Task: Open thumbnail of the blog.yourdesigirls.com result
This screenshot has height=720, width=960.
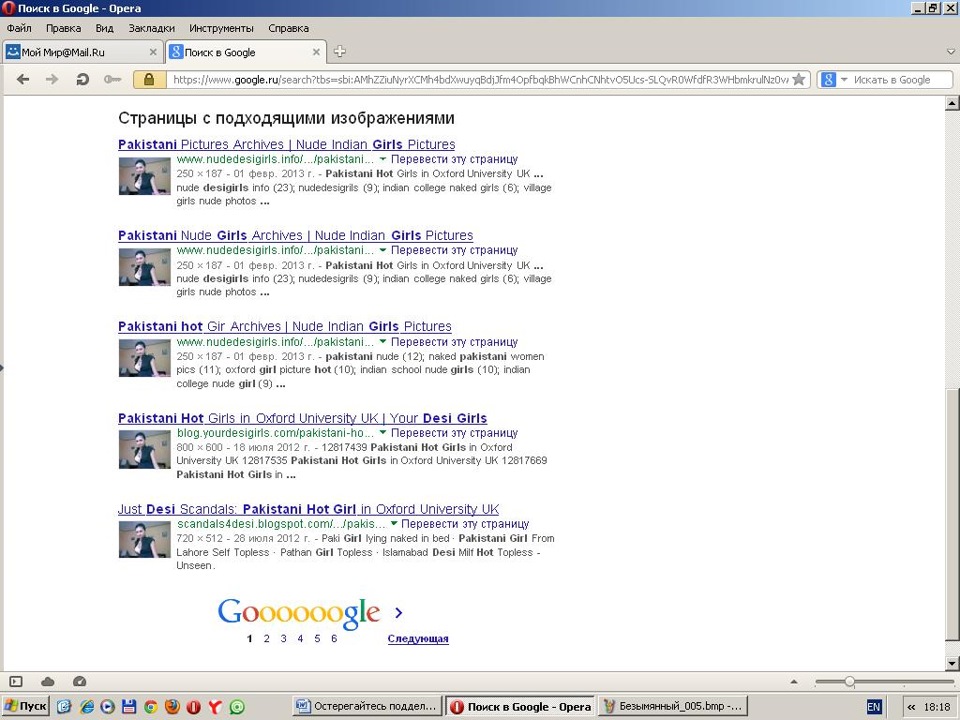Action: 144,450
